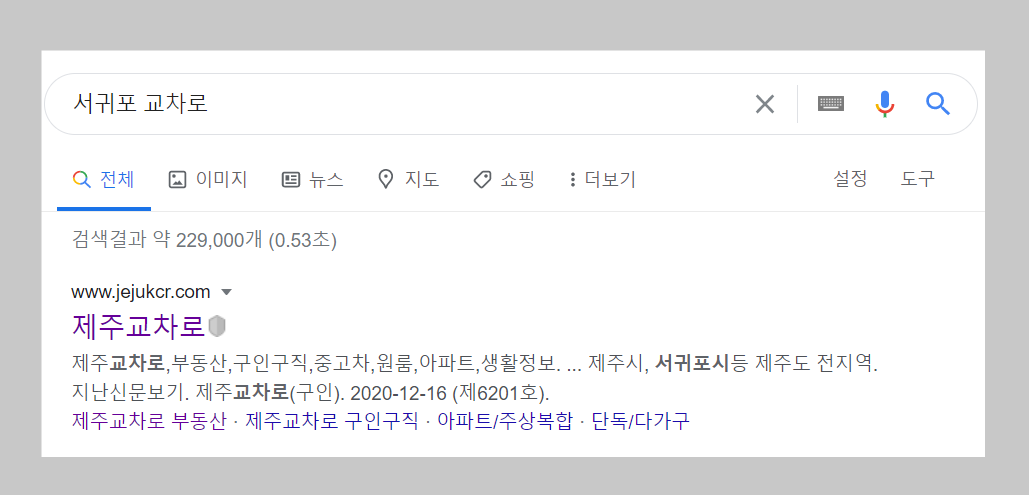Open 도구 options
The height and width of the screenshot is (495, 1029).
point(917,179)
